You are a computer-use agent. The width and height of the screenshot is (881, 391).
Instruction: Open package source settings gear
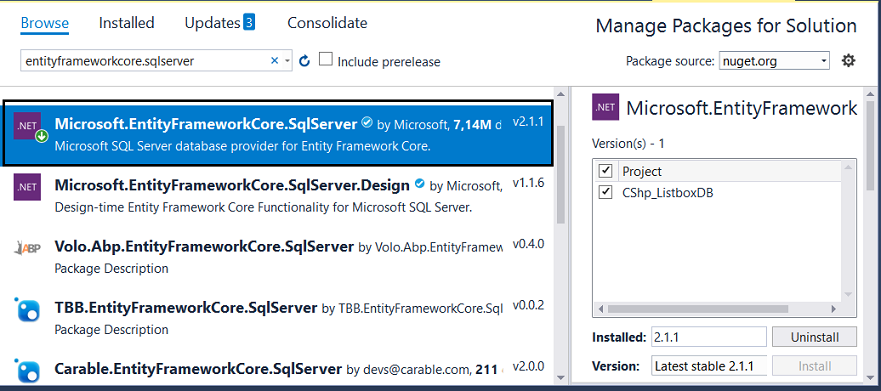click(x=848, y=61)
